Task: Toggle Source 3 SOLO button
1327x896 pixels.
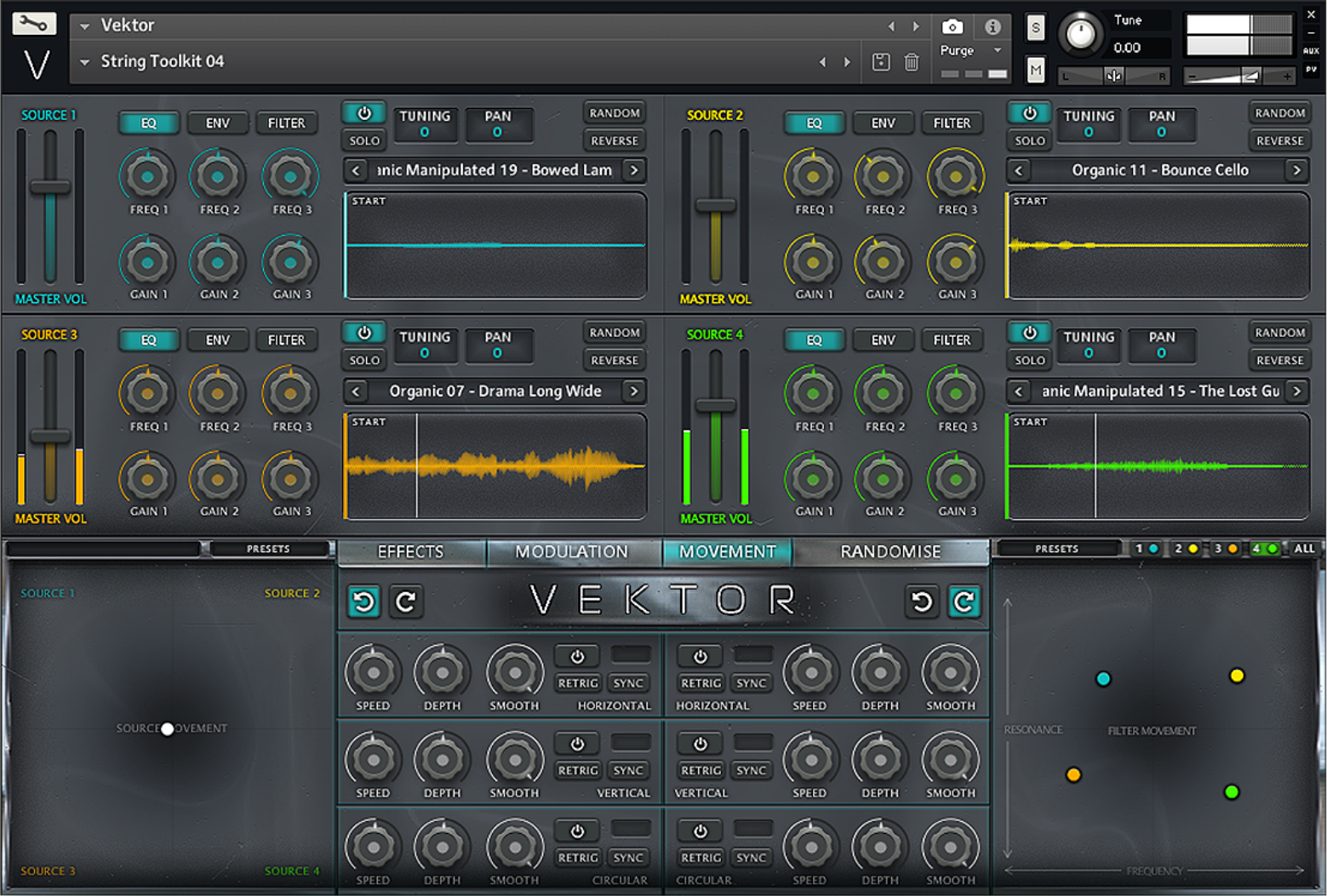Action: click(364, 360)
